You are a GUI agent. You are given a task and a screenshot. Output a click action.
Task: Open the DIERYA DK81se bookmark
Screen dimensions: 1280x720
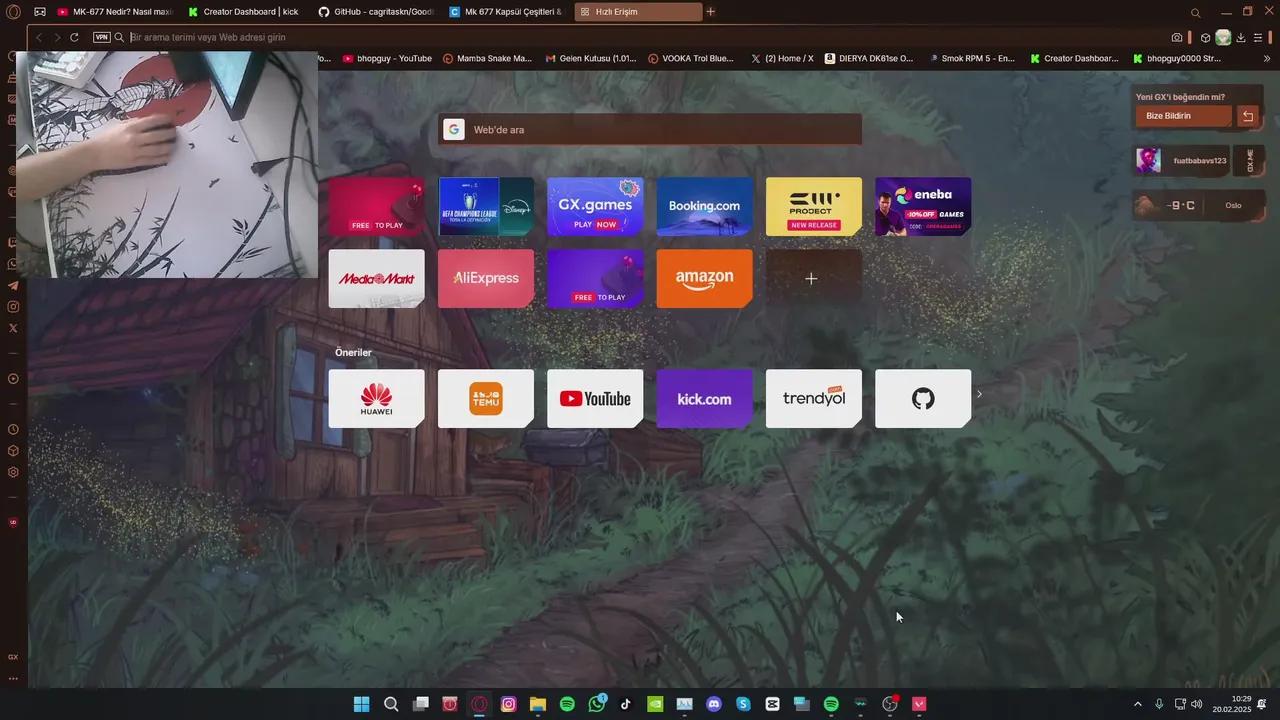pos(869,58)
